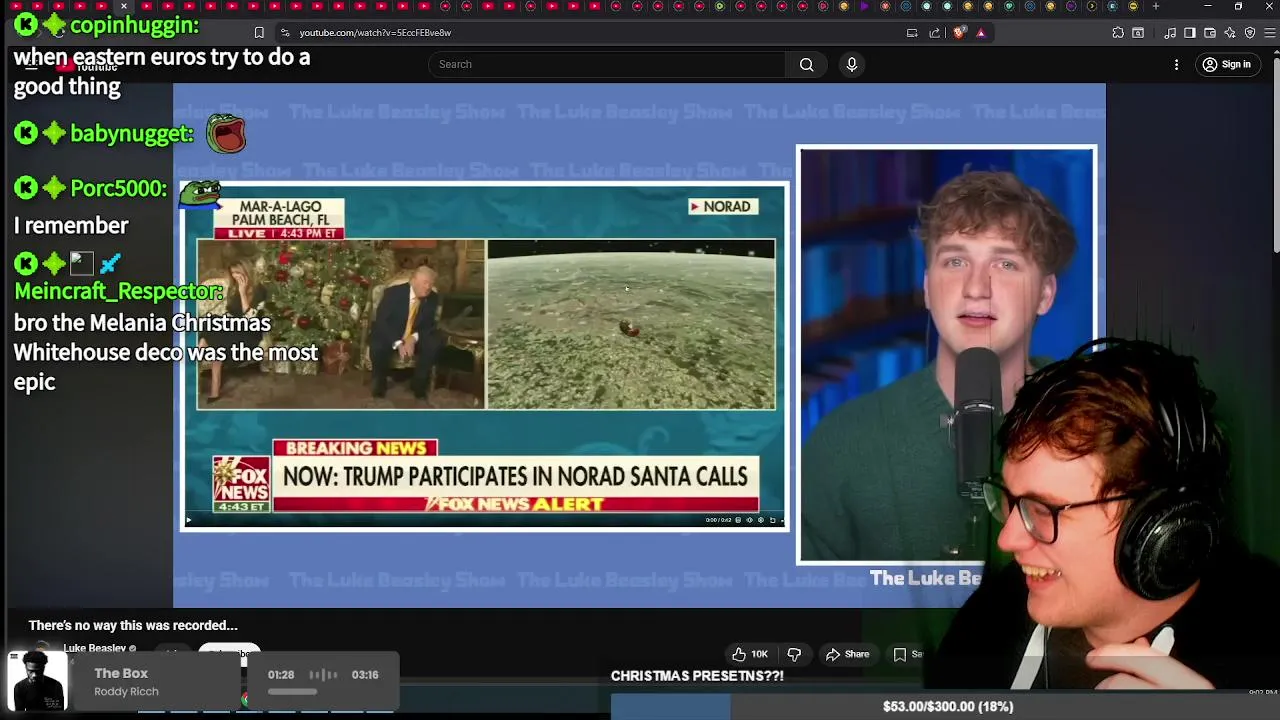Viewport: 1280px width, 720px height.
Task: Click the audio waveform icon between timestamps
Action: (x=322, y=675)
